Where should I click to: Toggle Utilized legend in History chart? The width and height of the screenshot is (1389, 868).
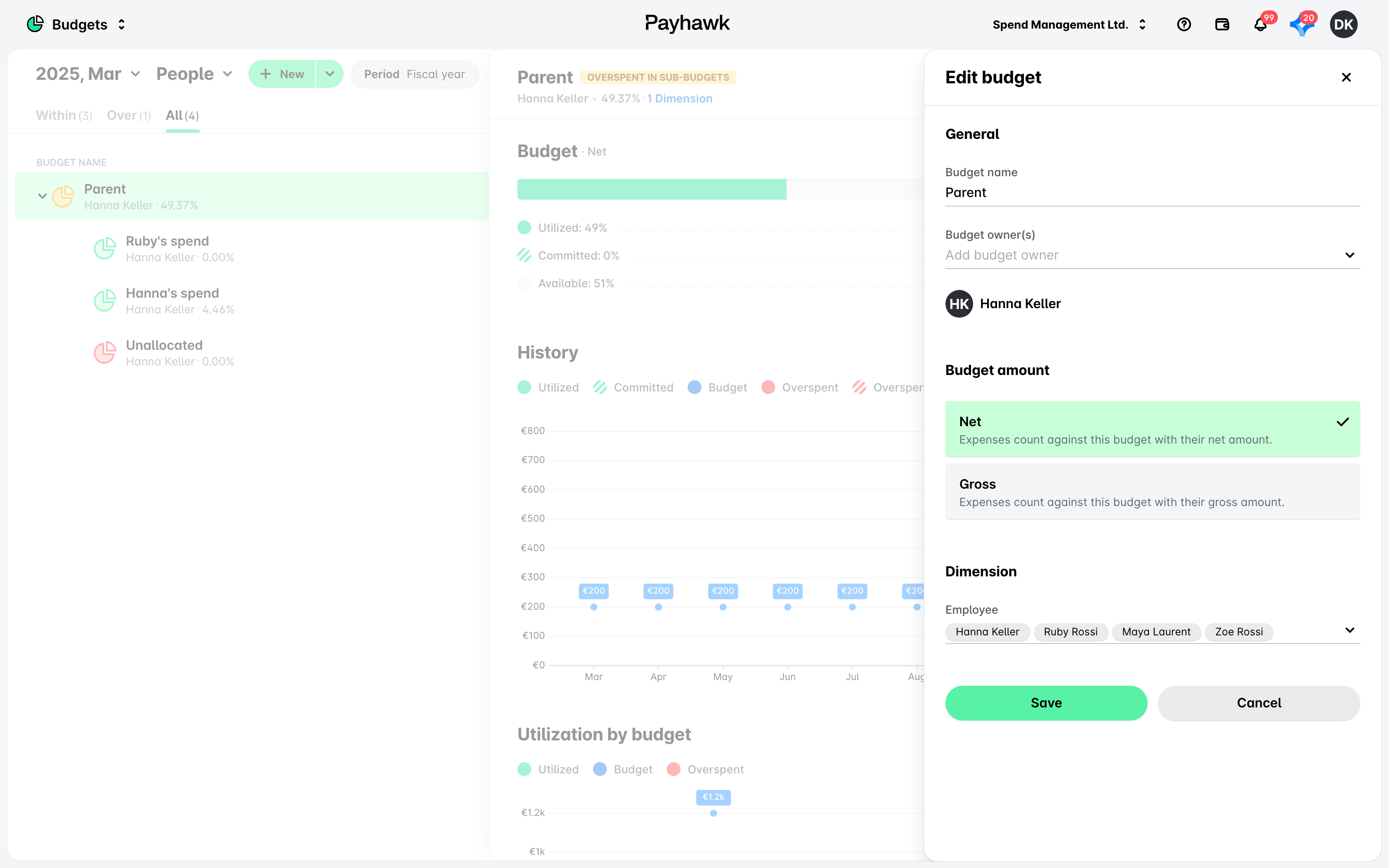[x=548, y=388]
